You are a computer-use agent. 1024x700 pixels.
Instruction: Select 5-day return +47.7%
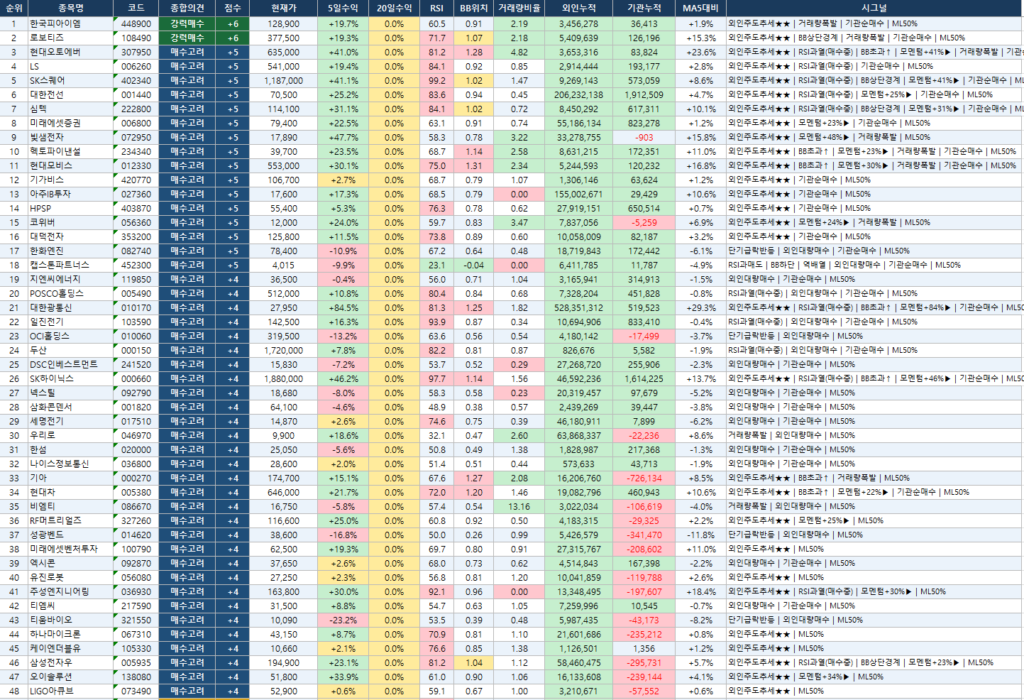[343, 137]
